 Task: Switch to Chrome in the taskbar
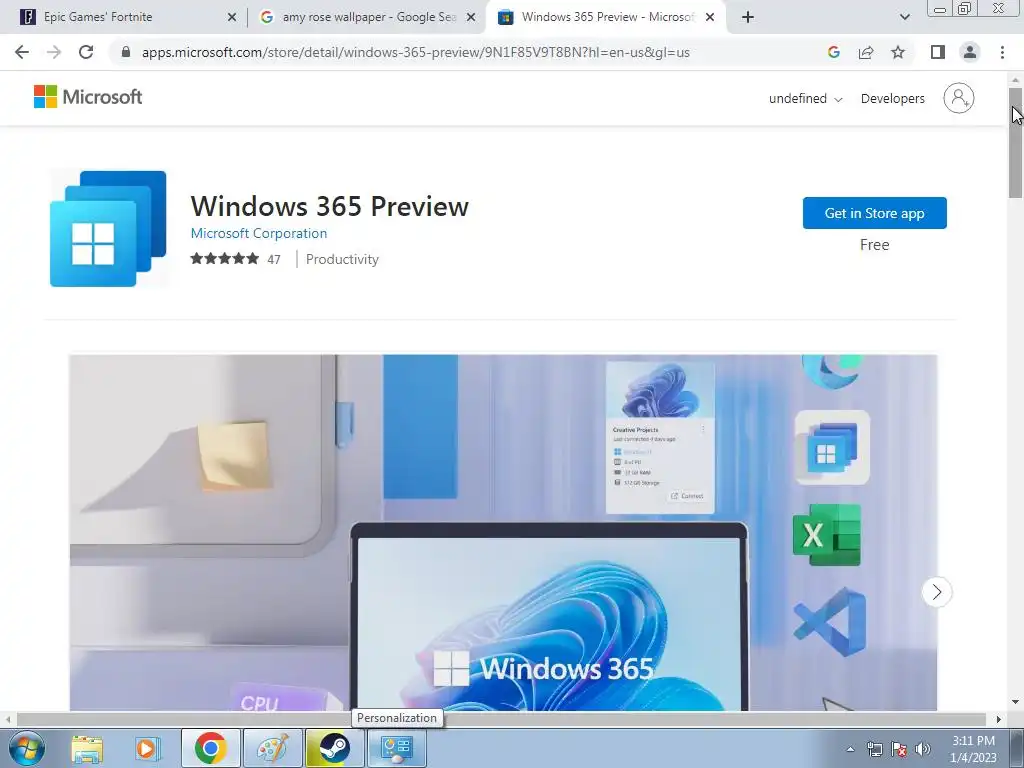click(x=210, y=748)
